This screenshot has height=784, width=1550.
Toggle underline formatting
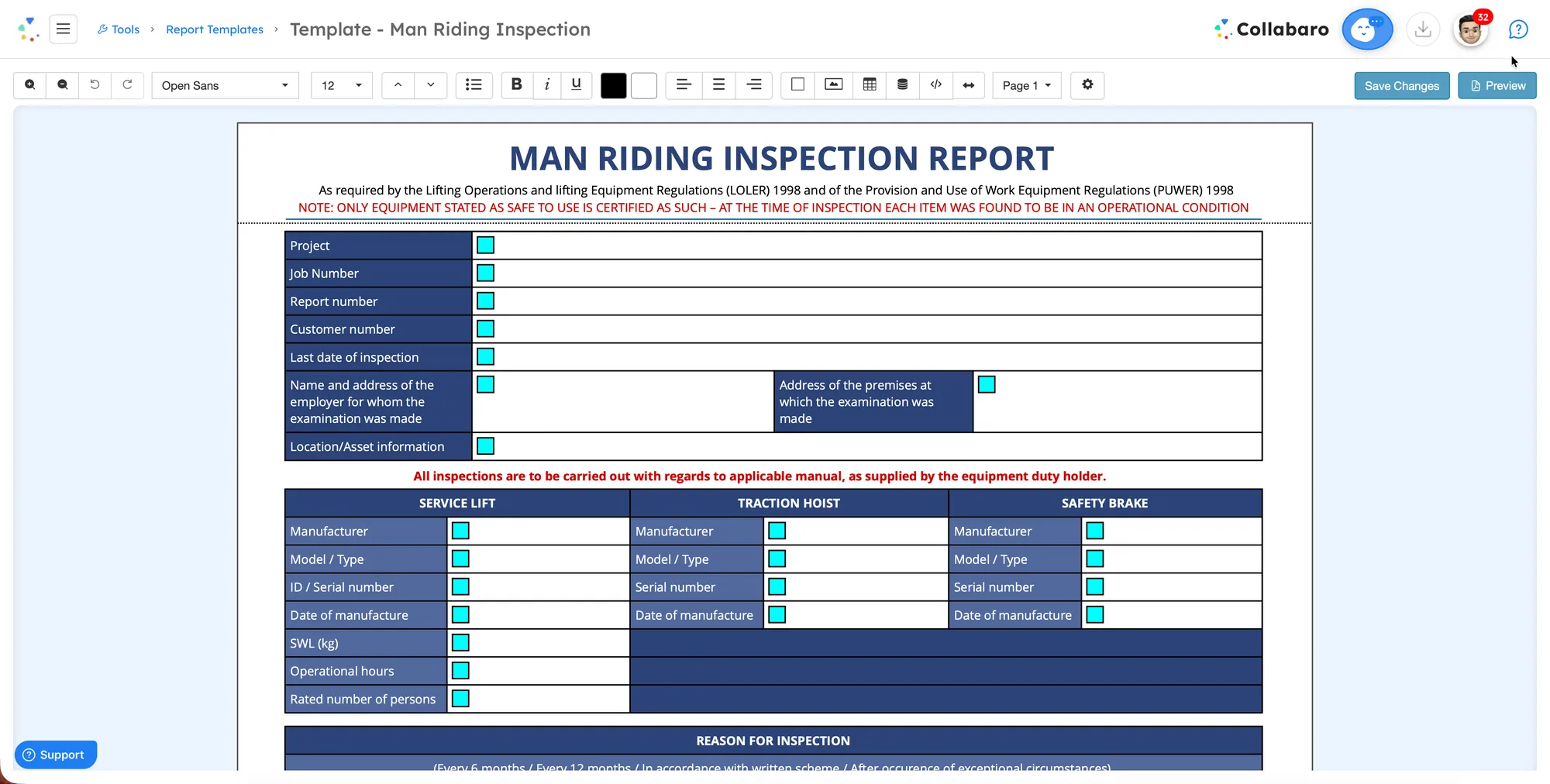click(576, 85)
